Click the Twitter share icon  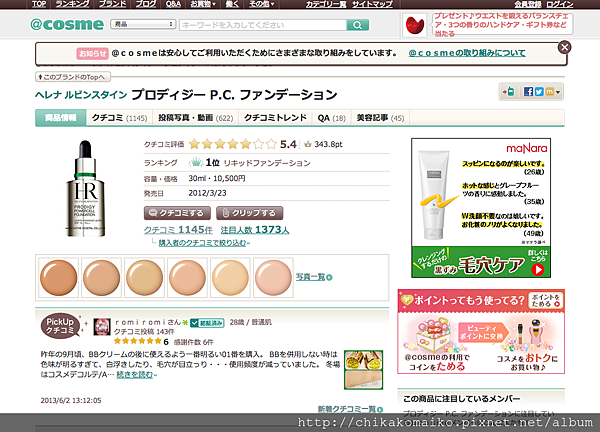tap(539, 92)
